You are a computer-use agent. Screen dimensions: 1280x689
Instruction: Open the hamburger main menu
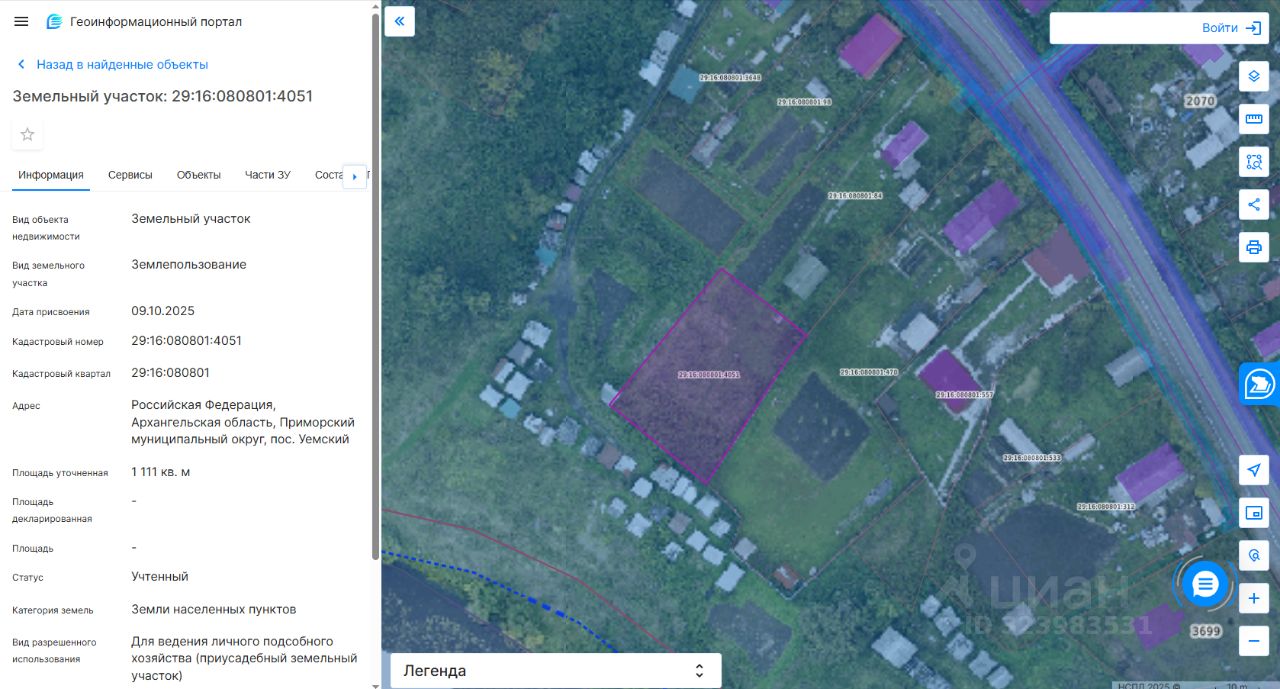21,21
